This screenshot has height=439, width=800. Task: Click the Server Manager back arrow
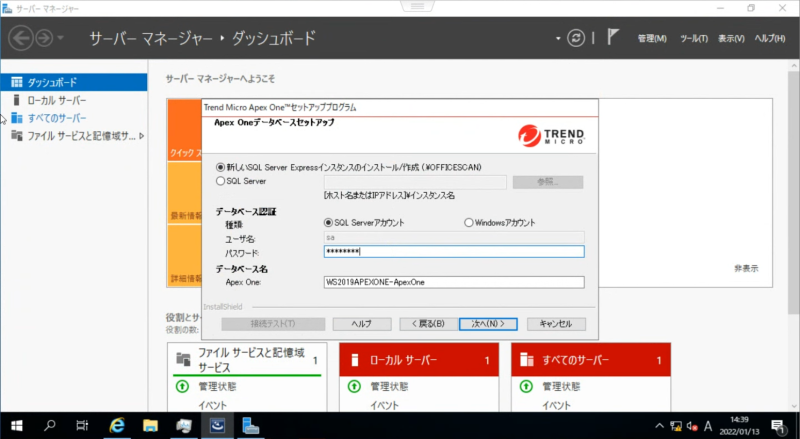(21, 38)
